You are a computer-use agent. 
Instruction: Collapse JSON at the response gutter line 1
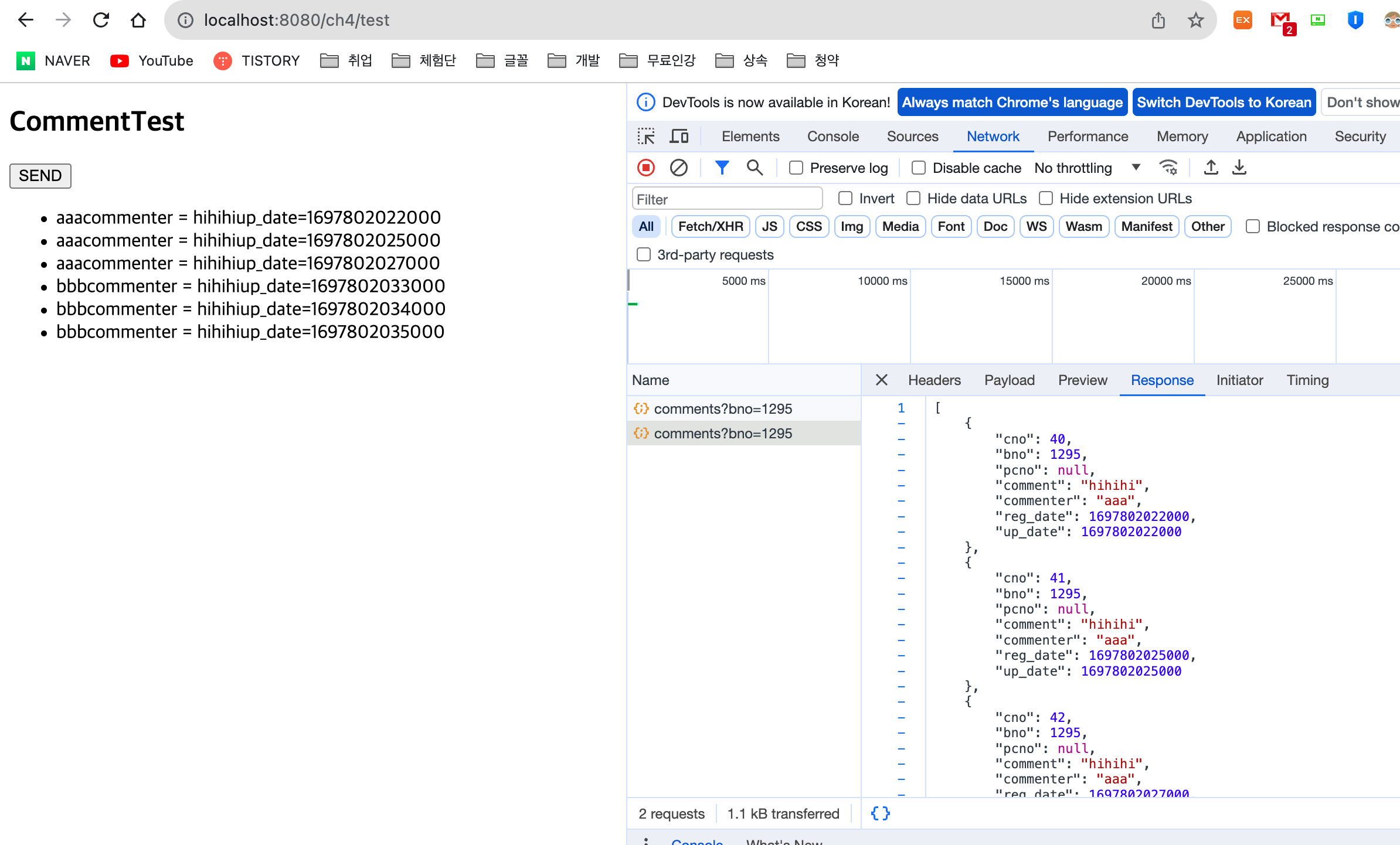[x=901, y=408]
